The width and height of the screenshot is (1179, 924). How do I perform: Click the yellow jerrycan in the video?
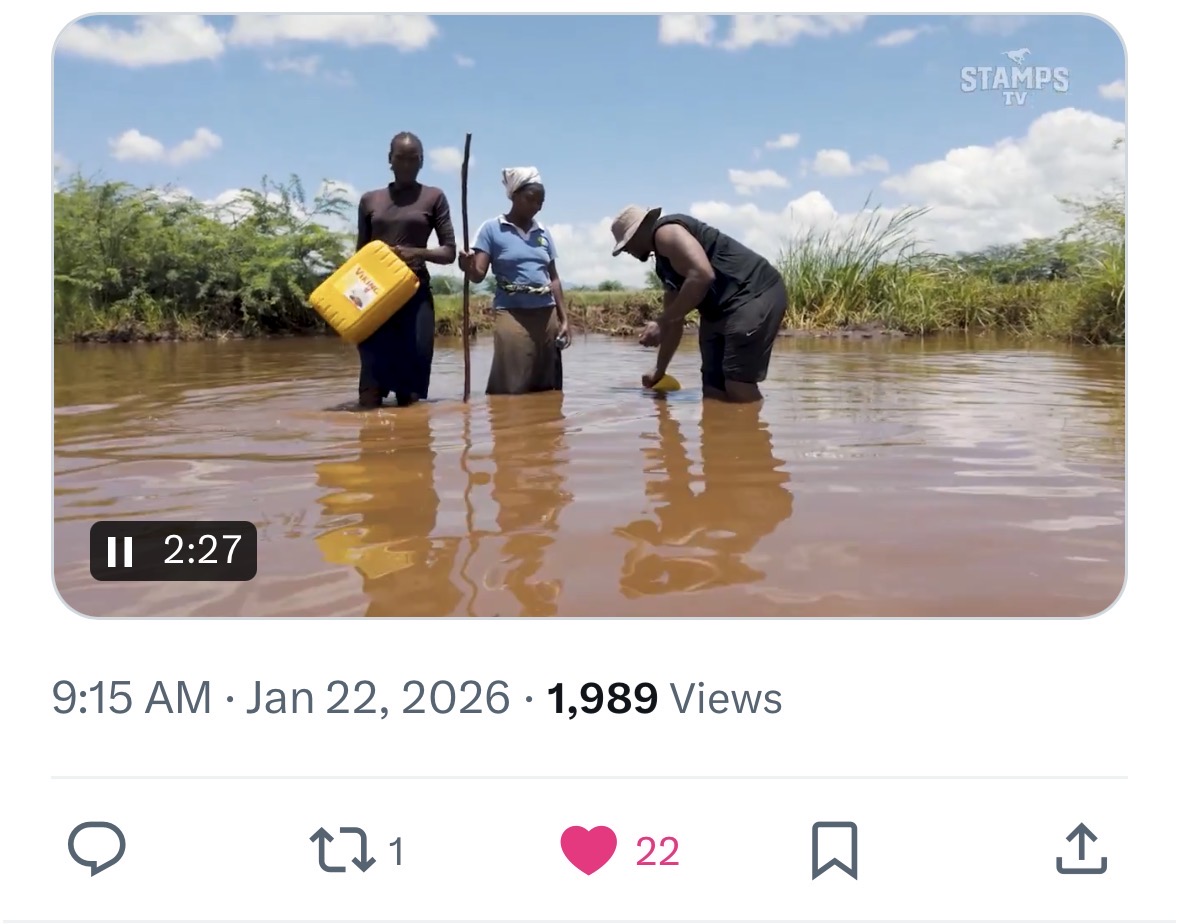click(363, 290)
